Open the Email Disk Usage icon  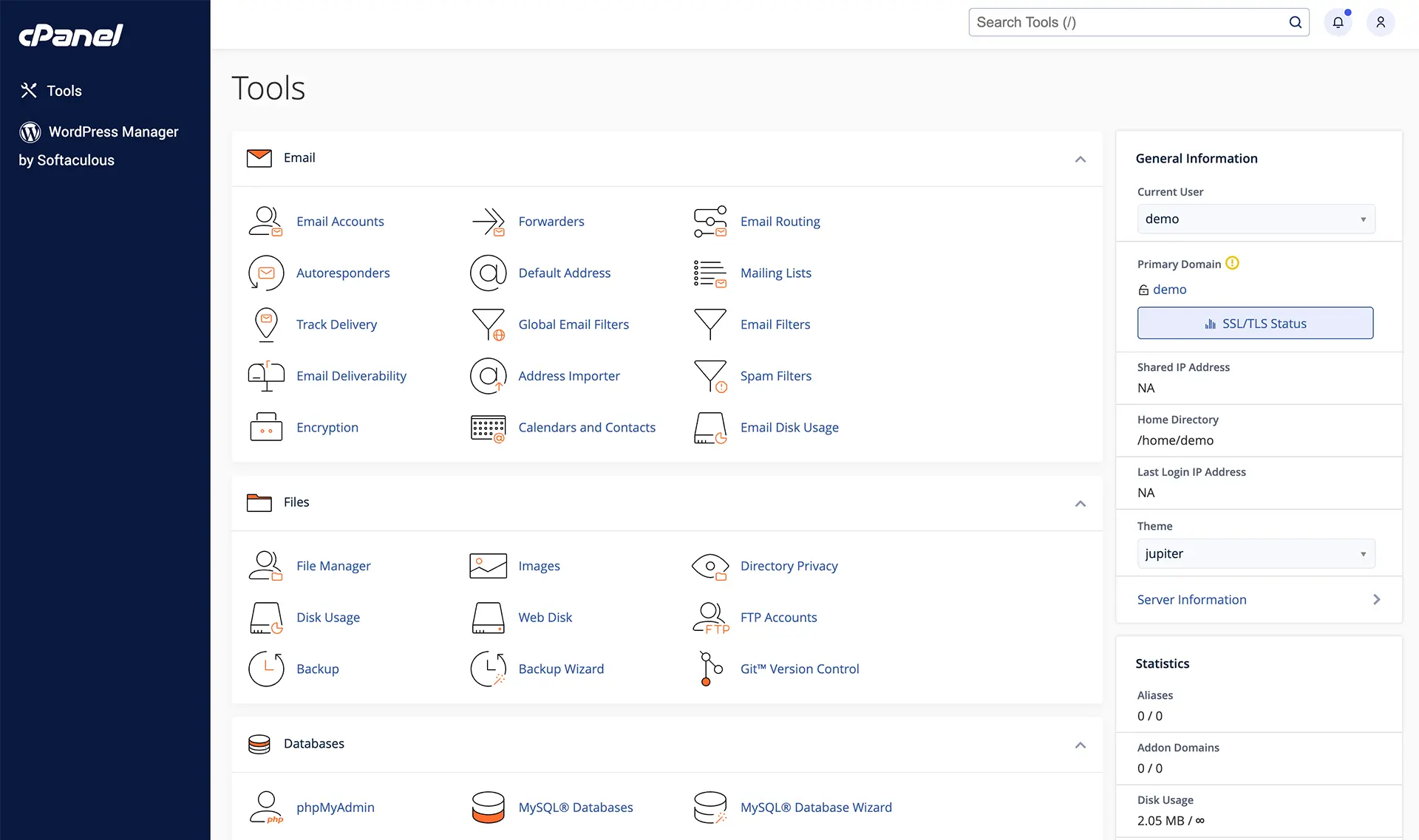pyautogui.click(x=710, y=428)
